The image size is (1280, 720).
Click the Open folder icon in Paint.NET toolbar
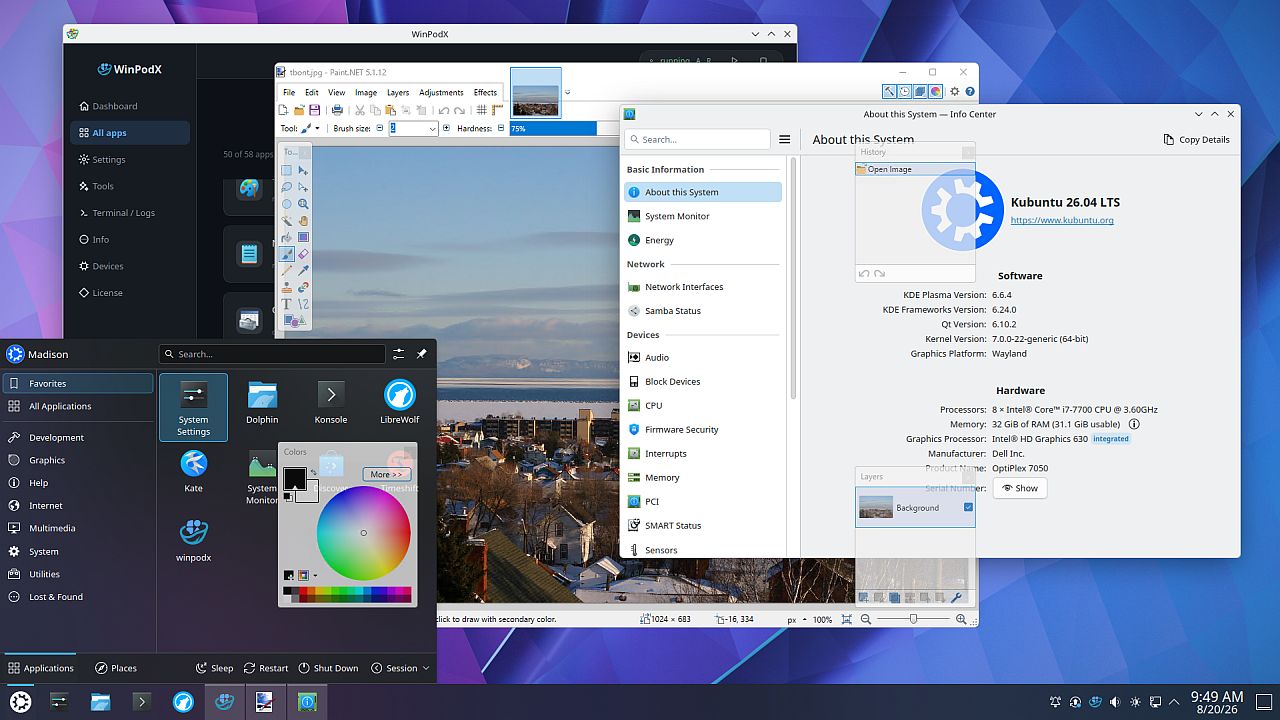click(299, 110)
